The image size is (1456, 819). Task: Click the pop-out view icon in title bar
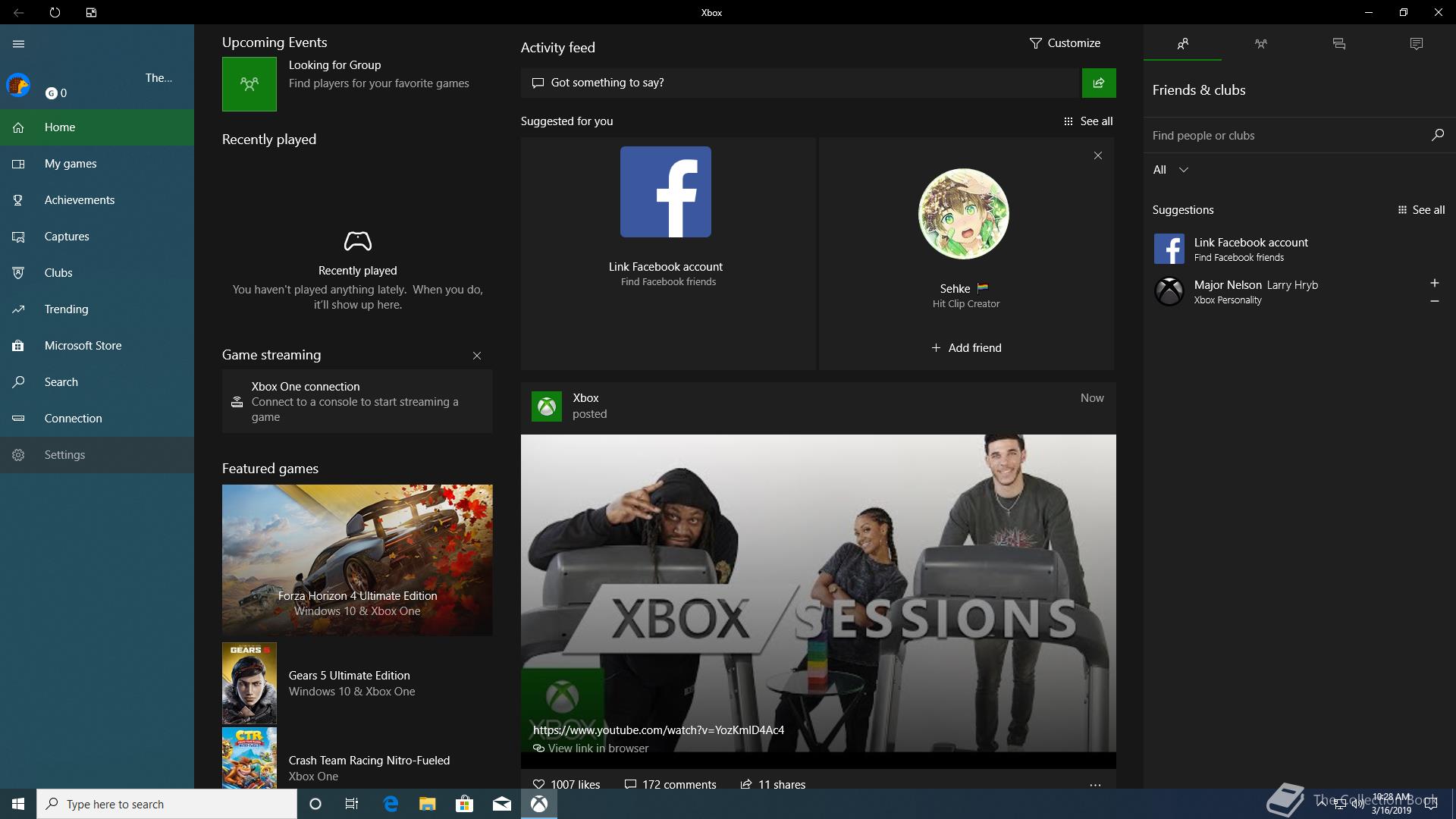point(91,12)
